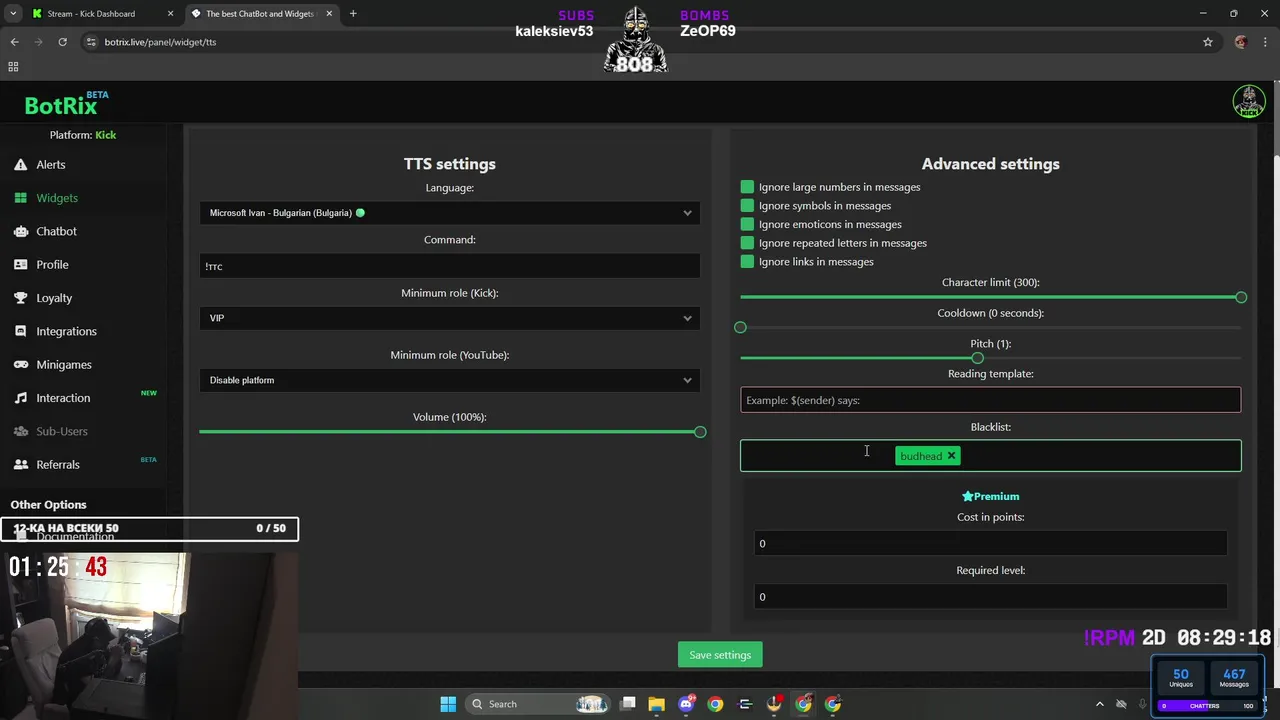1280x720 pixels.
Task: Bookmark this page with star icon
Action: point(1208,42)
